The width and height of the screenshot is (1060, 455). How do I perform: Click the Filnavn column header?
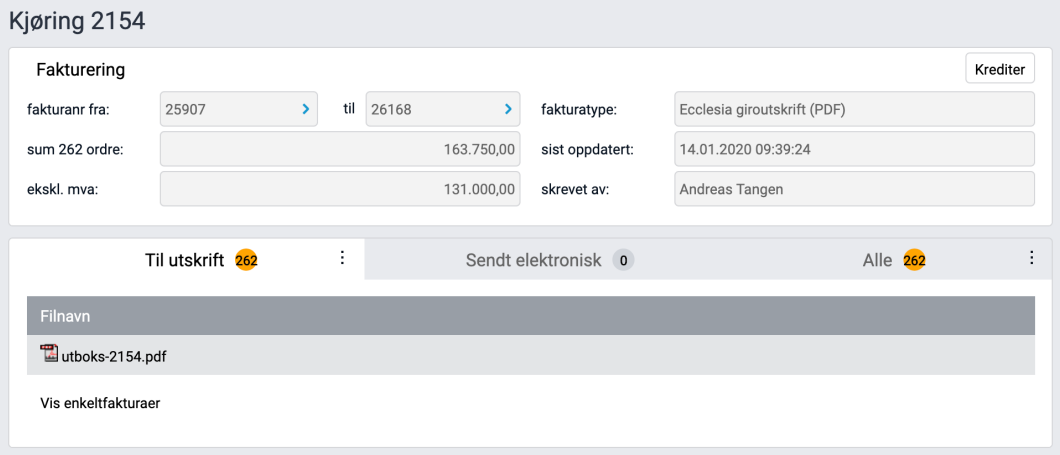(531, 316)
